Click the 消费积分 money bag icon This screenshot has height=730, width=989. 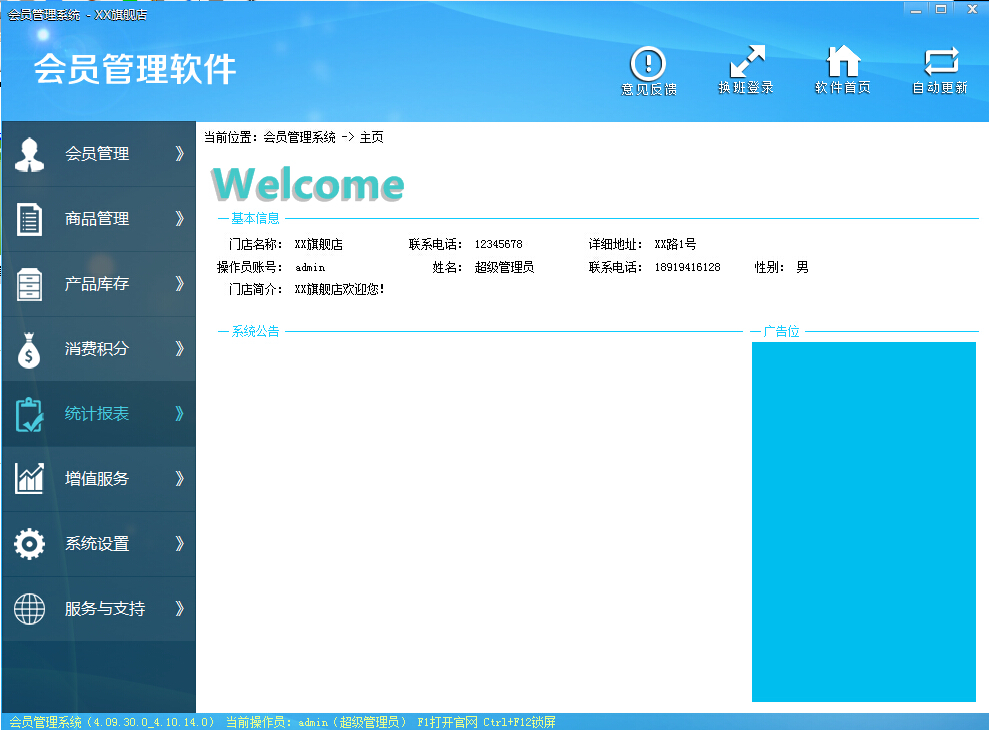click(29, 349)
